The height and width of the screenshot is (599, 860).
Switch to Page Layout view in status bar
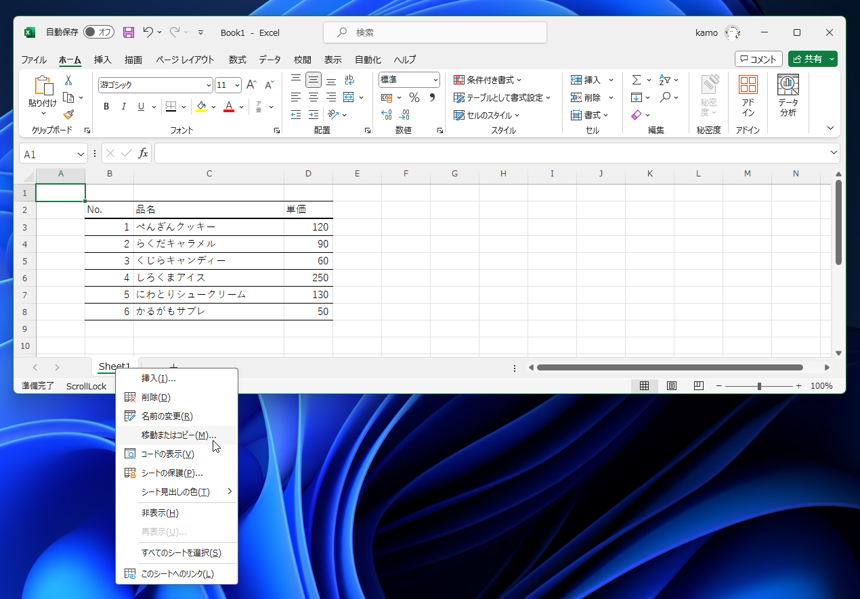coord(671,386)
